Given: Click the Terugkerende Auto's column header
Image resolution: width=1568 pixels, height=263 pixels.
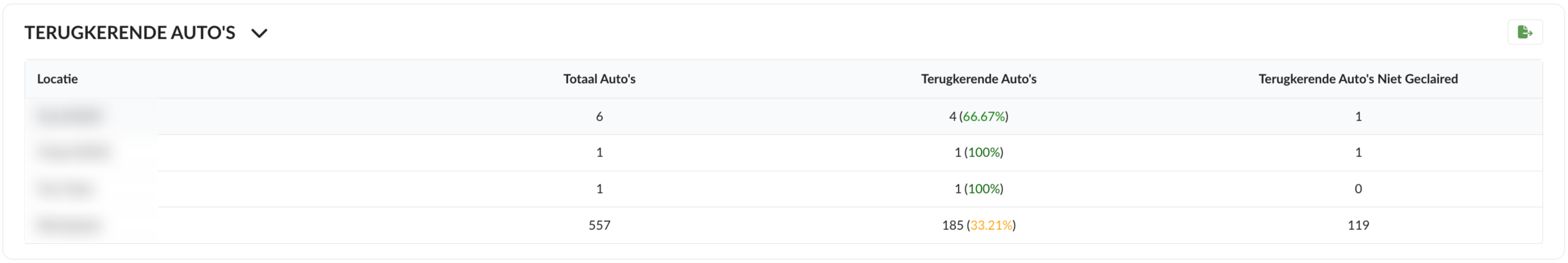Looking at the screenshot, I should coord(978,79).
